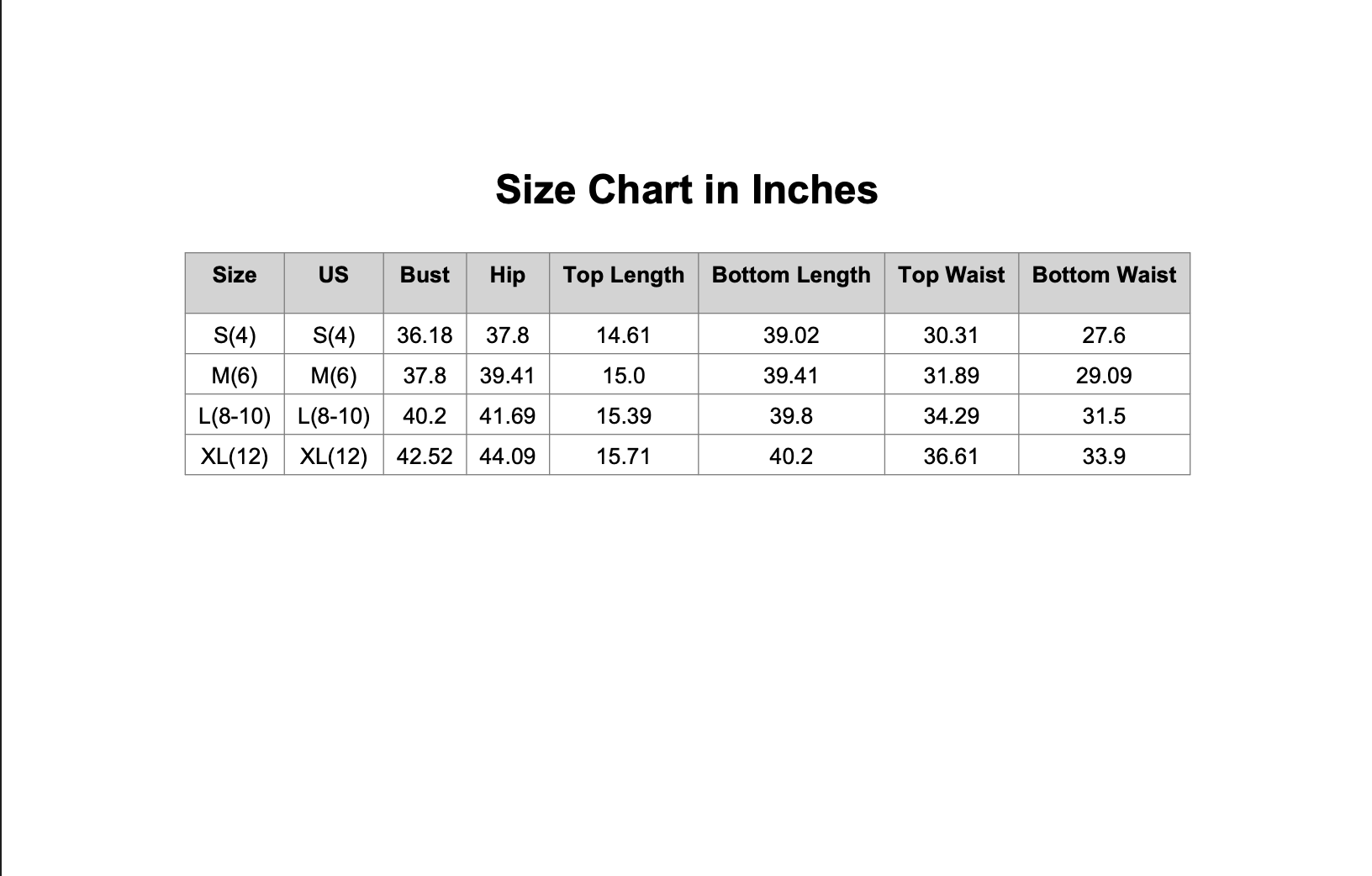
Task: Select the Size column header
Action: [235, 275]
